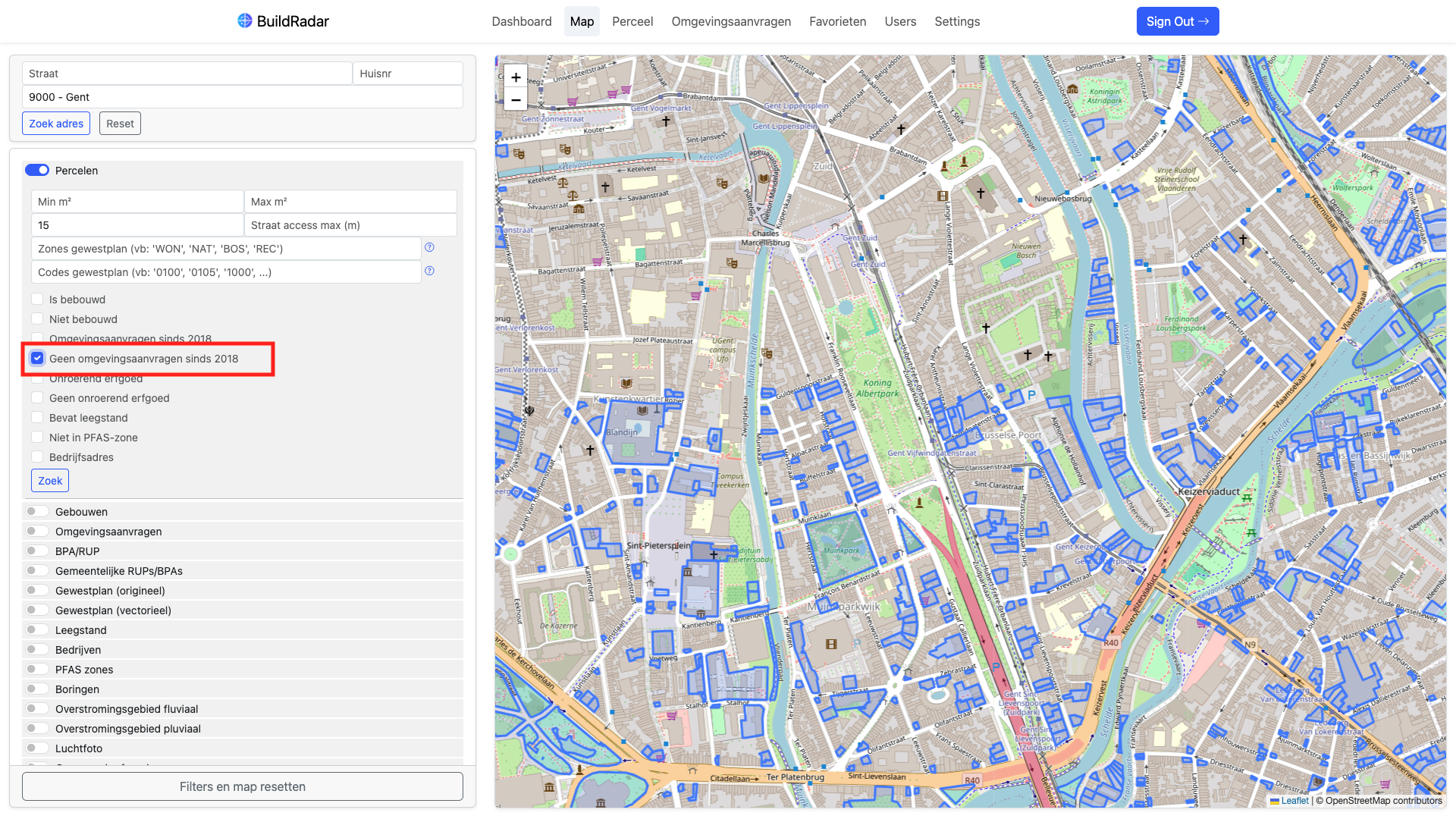
Task: Go to the Omgevingsaanvragen page
Action: pyautogui.click(x=731, y=21)
